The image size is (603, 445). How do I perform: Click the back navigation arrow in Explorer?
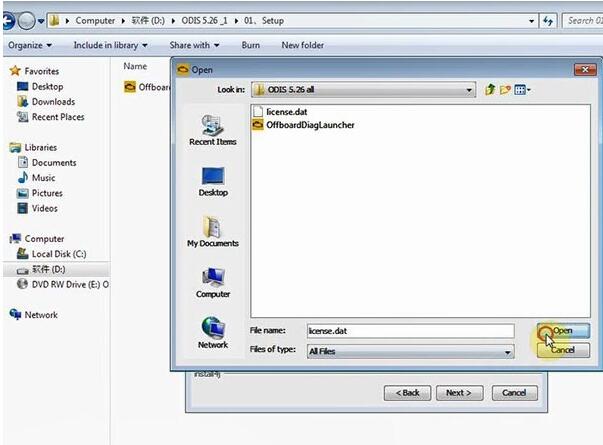point(8,21)
